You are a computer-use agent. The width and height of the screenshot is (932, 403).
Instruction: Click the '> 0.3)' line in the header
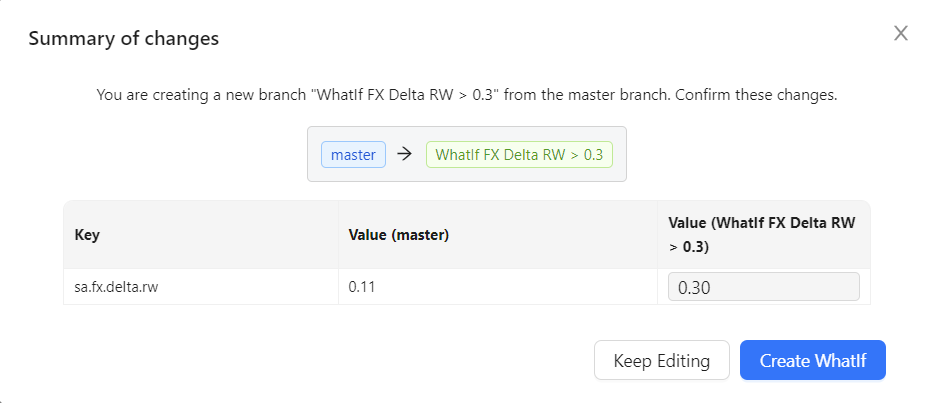[689, 248]
